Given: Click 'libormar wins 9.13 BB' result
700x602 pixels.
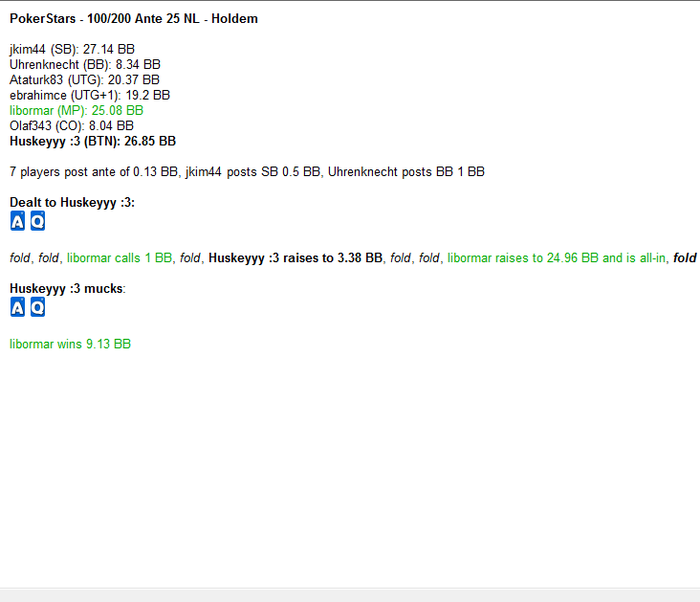Looking at the screenshot, I should [70, 344].
